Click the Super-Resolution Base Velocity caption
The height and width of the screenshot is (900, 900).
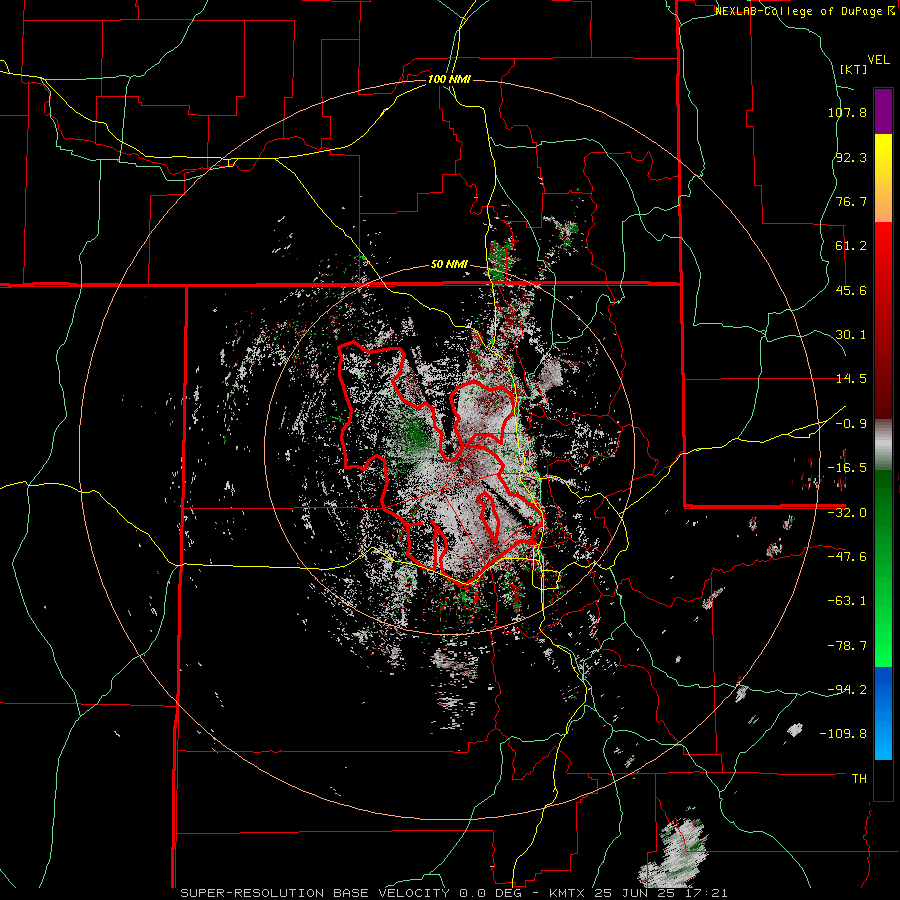pyautogui.click(x=454, y=893)
